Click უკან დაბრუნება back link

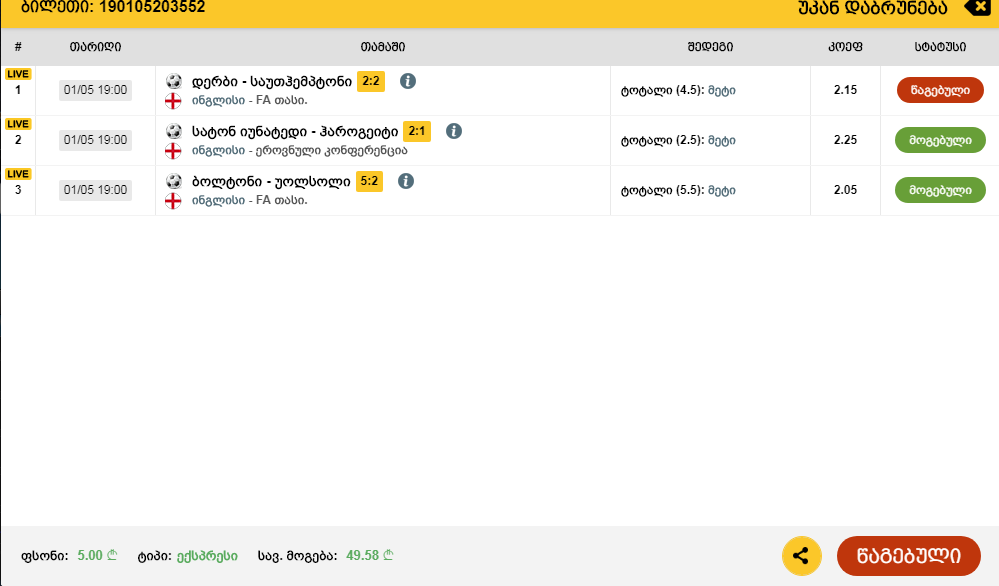pyautogui.click(x=873, y=8)
